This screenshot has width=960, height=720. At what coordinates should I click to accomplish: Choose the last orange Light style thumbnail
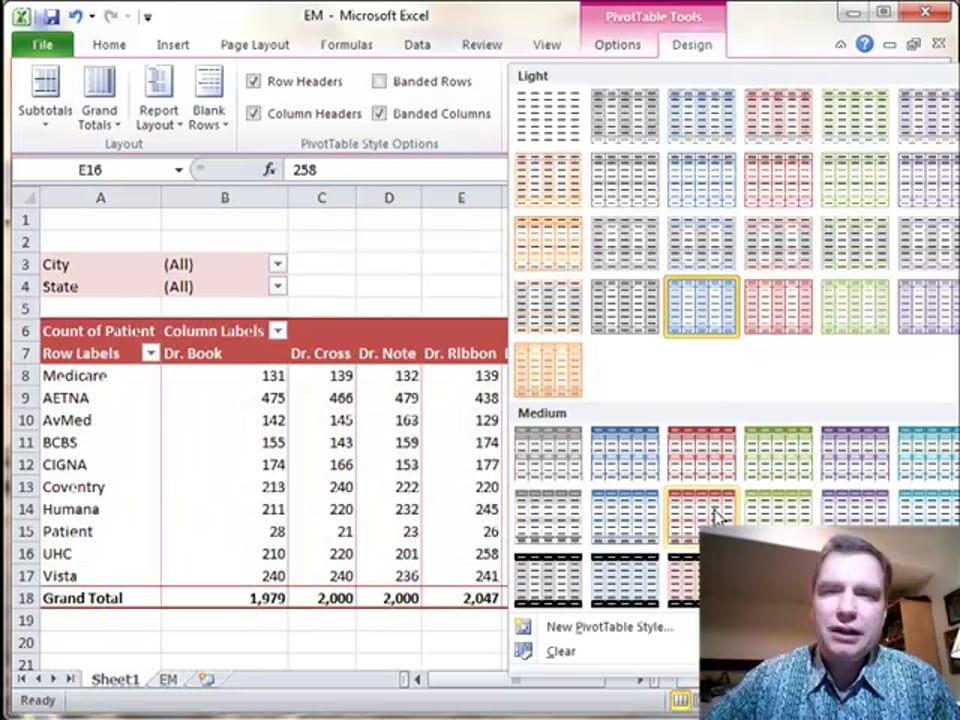[x=548, y=369]
